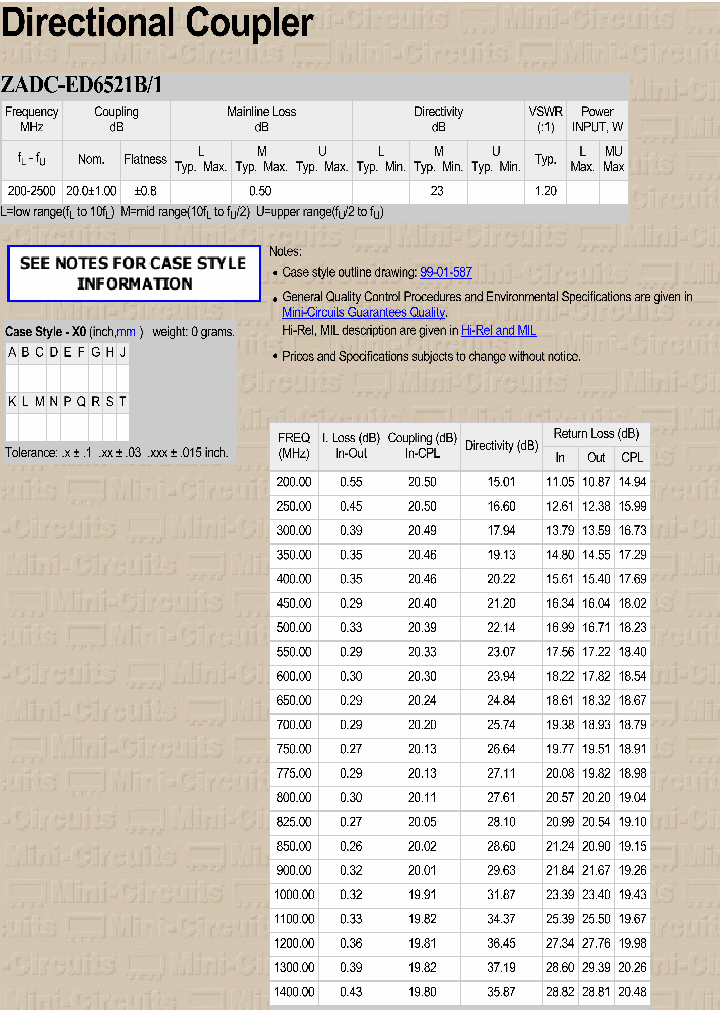
Task: Click the weight: 0 grams text
Action: pyautogui.click(x=193, y=332)
